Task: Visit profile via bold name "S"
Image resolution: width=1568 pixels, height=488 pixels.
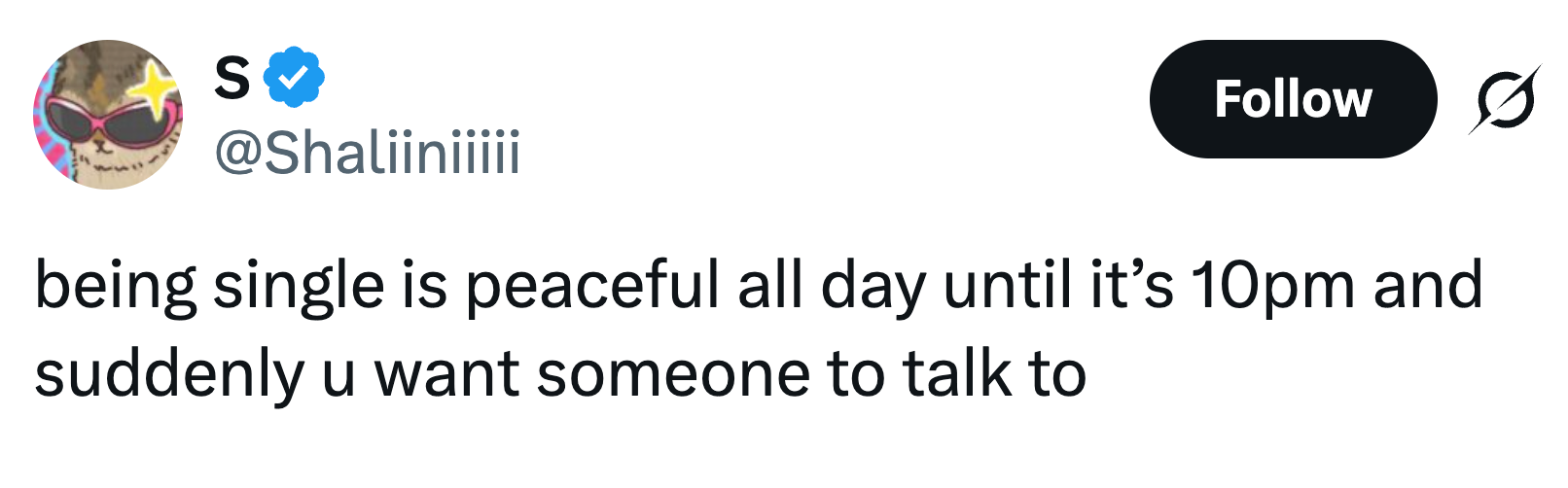Action: click(232, 77)
